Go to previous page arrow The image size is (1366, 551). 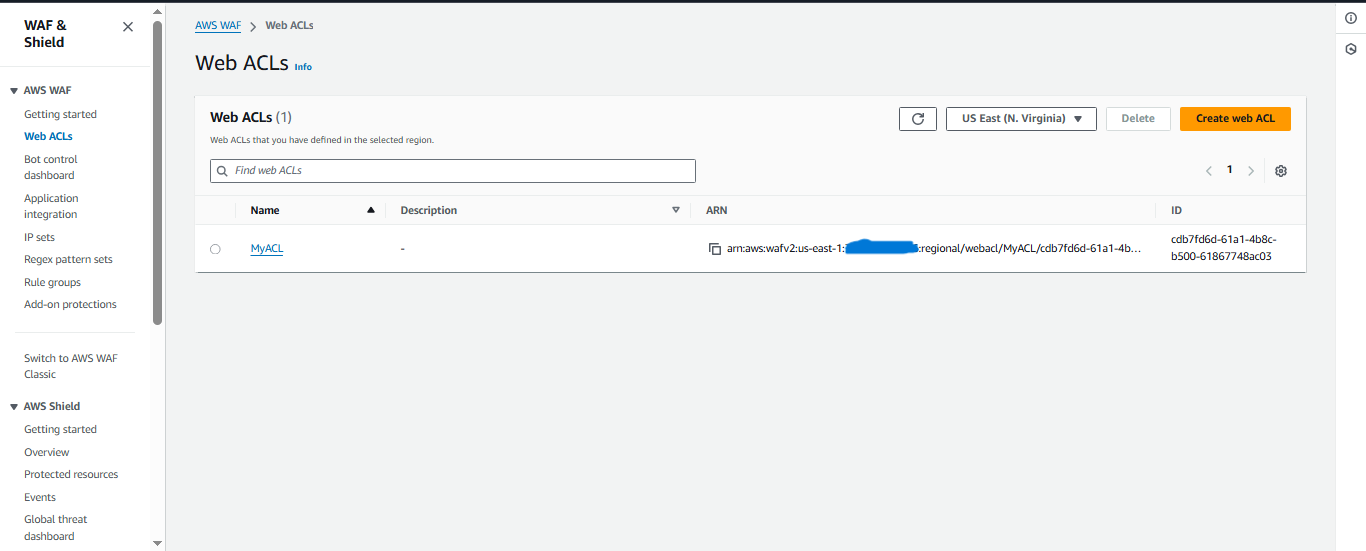tap(1209, 171)
